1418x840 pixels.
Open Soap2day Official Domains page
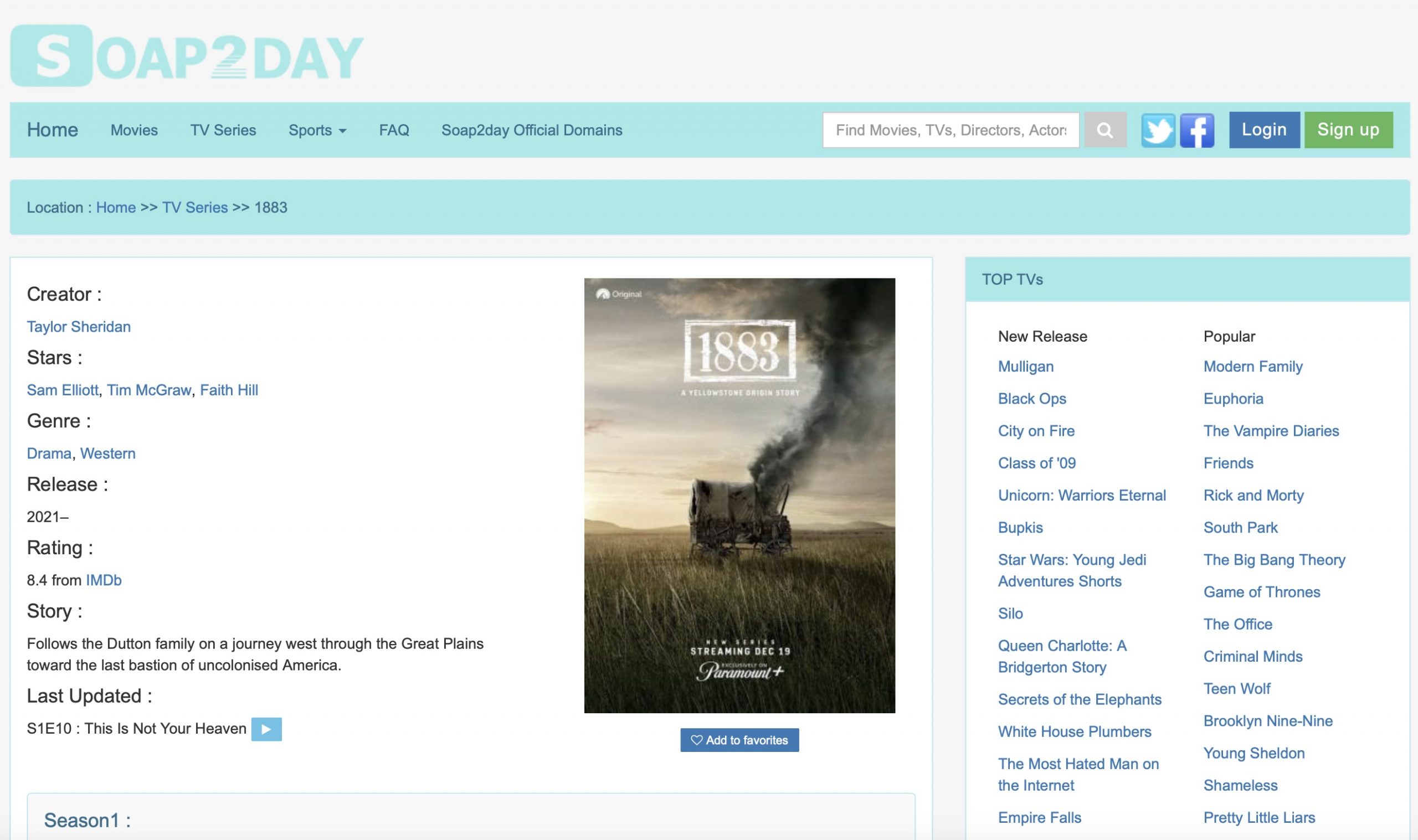click(x=532, y=130)
